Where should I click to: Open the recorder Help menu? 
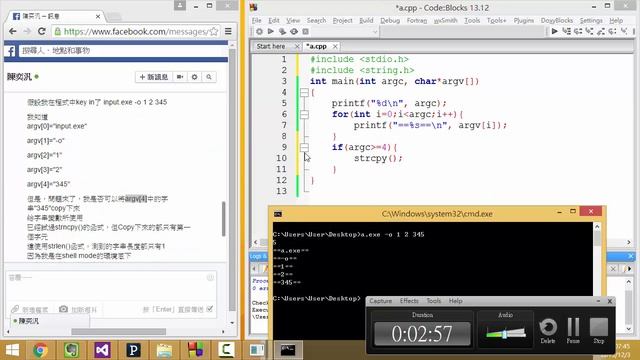456,301
